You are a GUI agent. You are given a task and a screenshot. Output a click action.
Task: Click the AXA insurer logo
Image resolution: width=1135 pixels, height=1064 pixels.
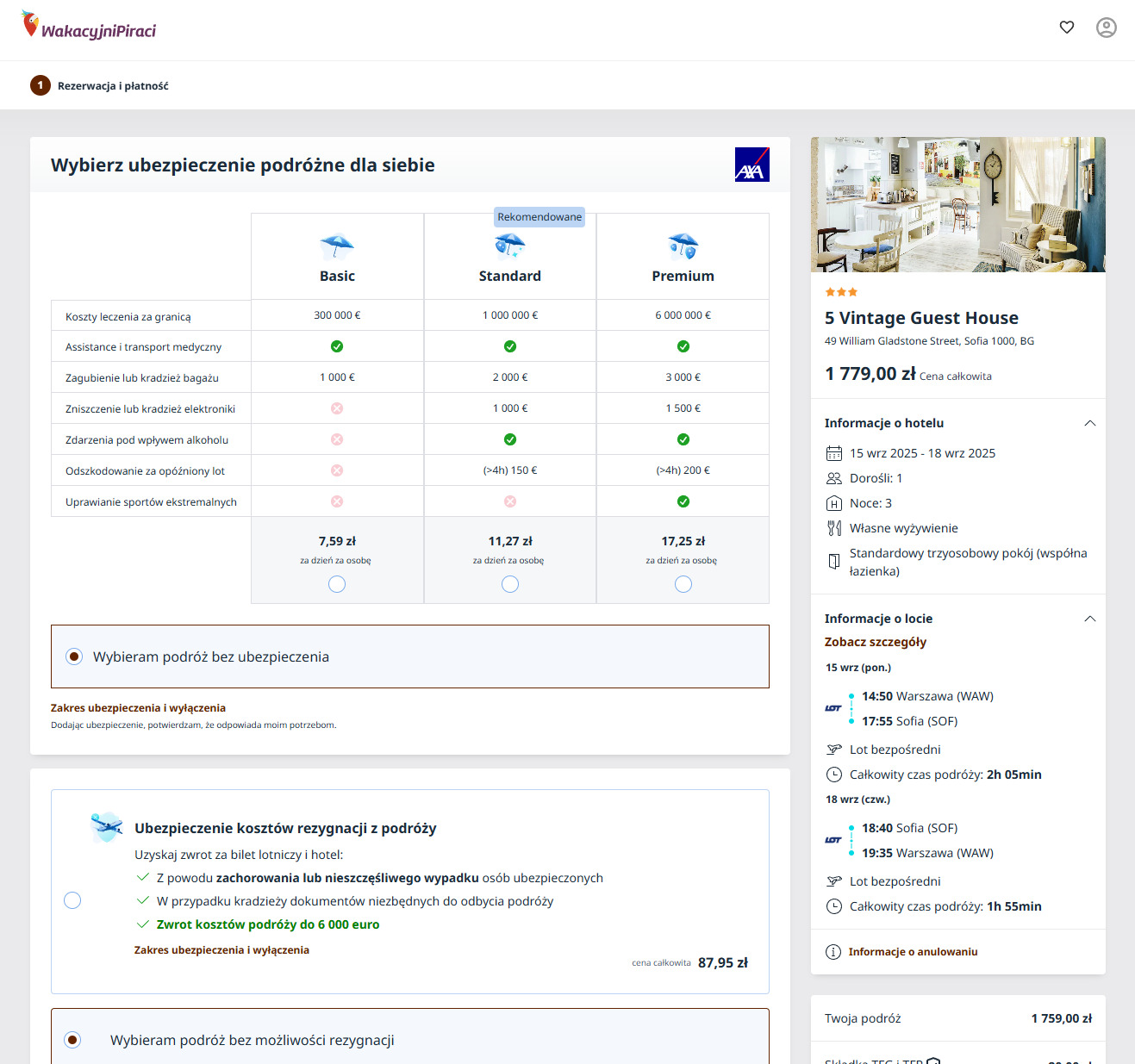751,165
